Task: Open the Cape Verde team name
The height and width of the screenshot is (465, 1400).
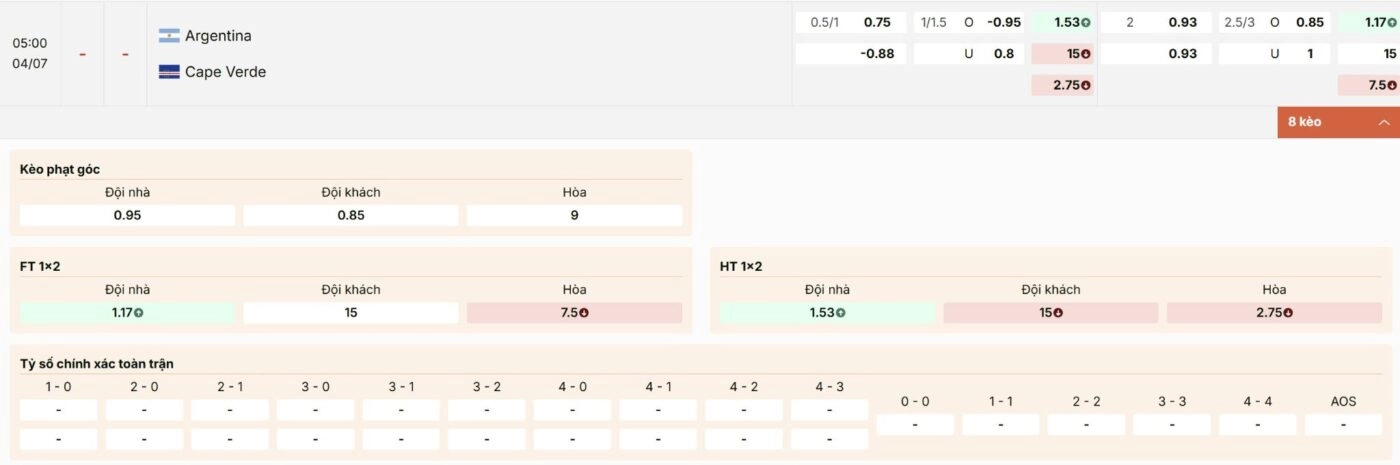Action: pyautogui.click(x=226, y=72)
